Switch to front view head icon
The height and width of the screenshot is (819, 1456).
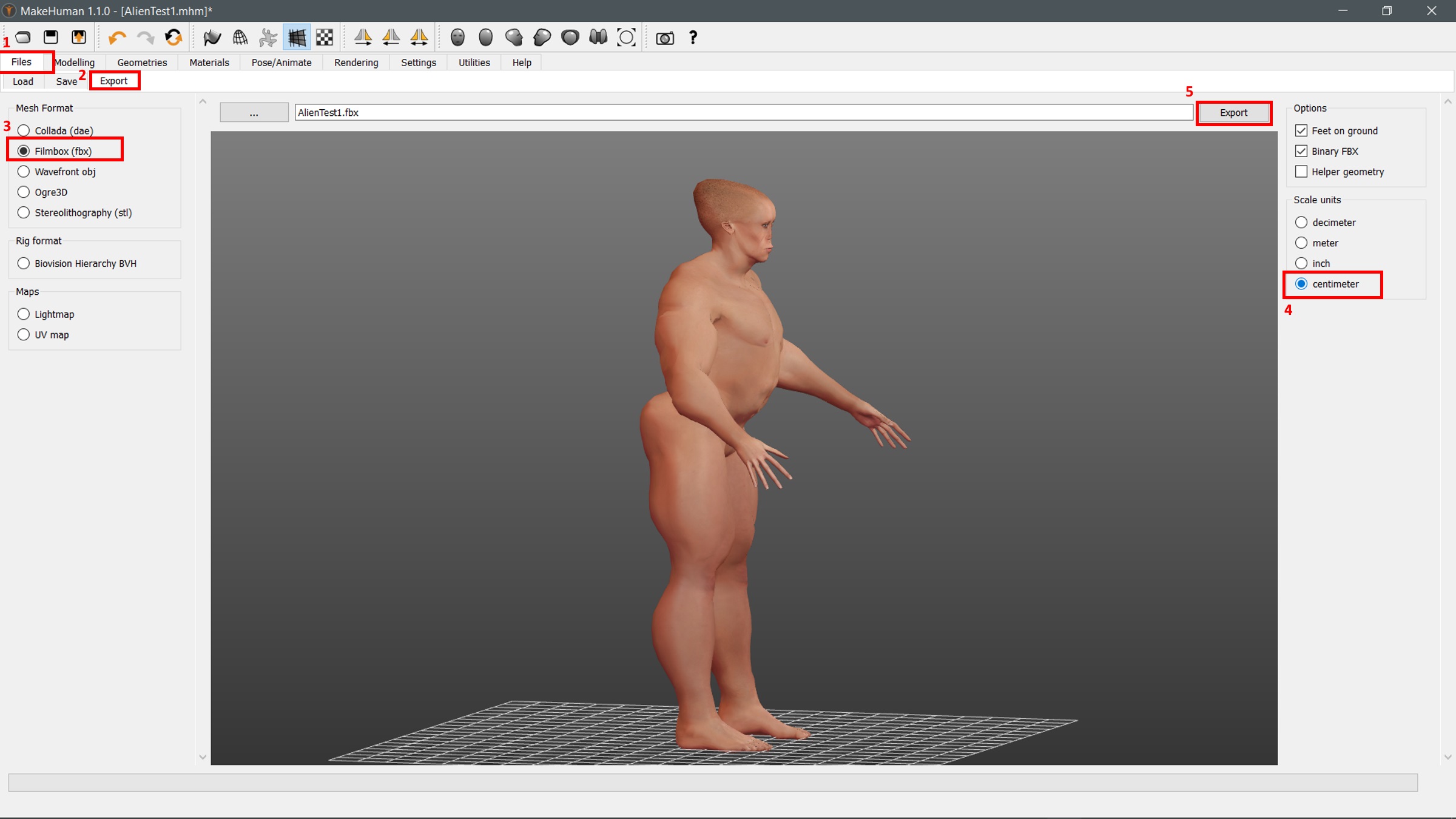[457, 38]
